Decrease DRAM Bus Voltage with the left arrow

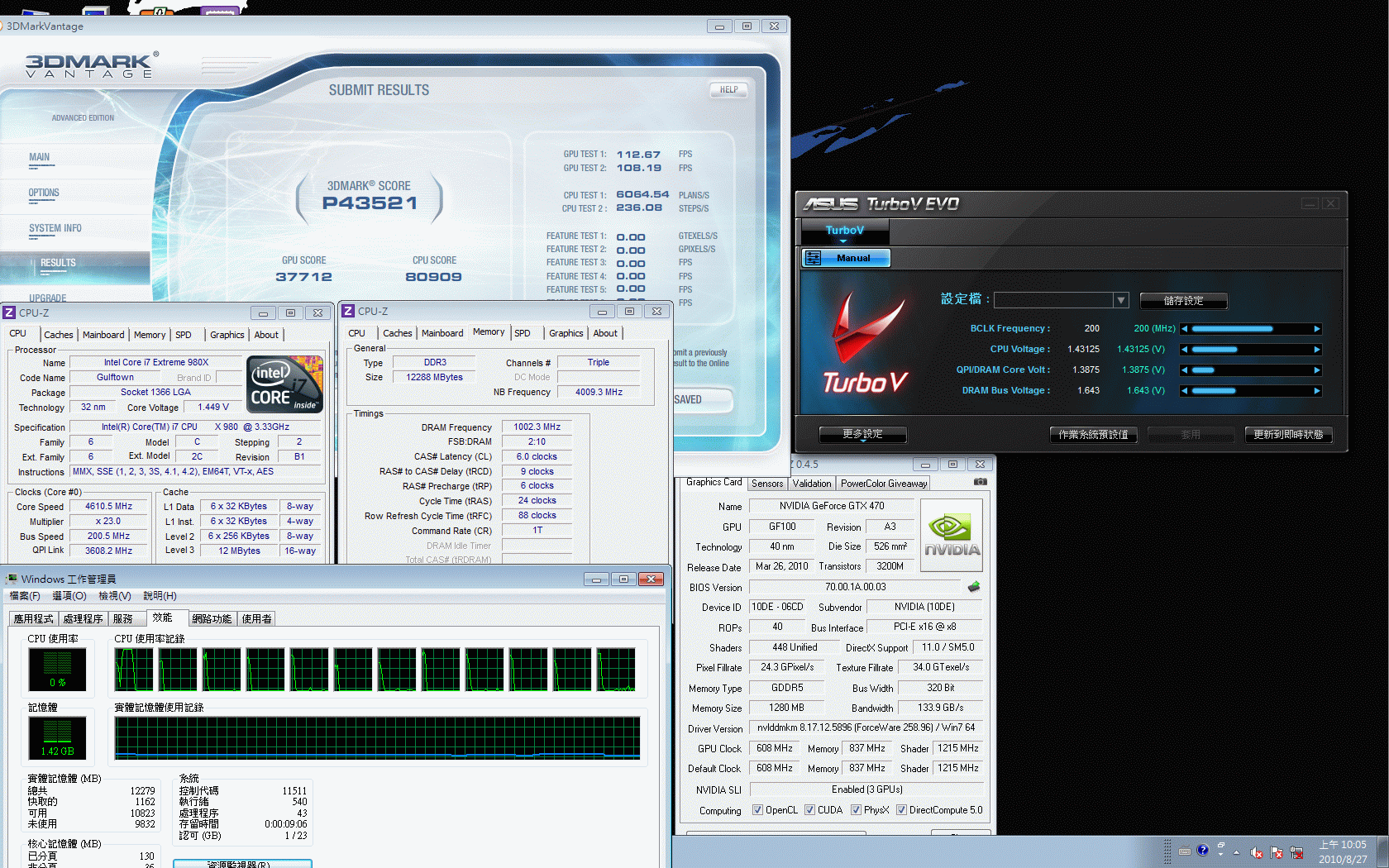(x=1185, y=391)
